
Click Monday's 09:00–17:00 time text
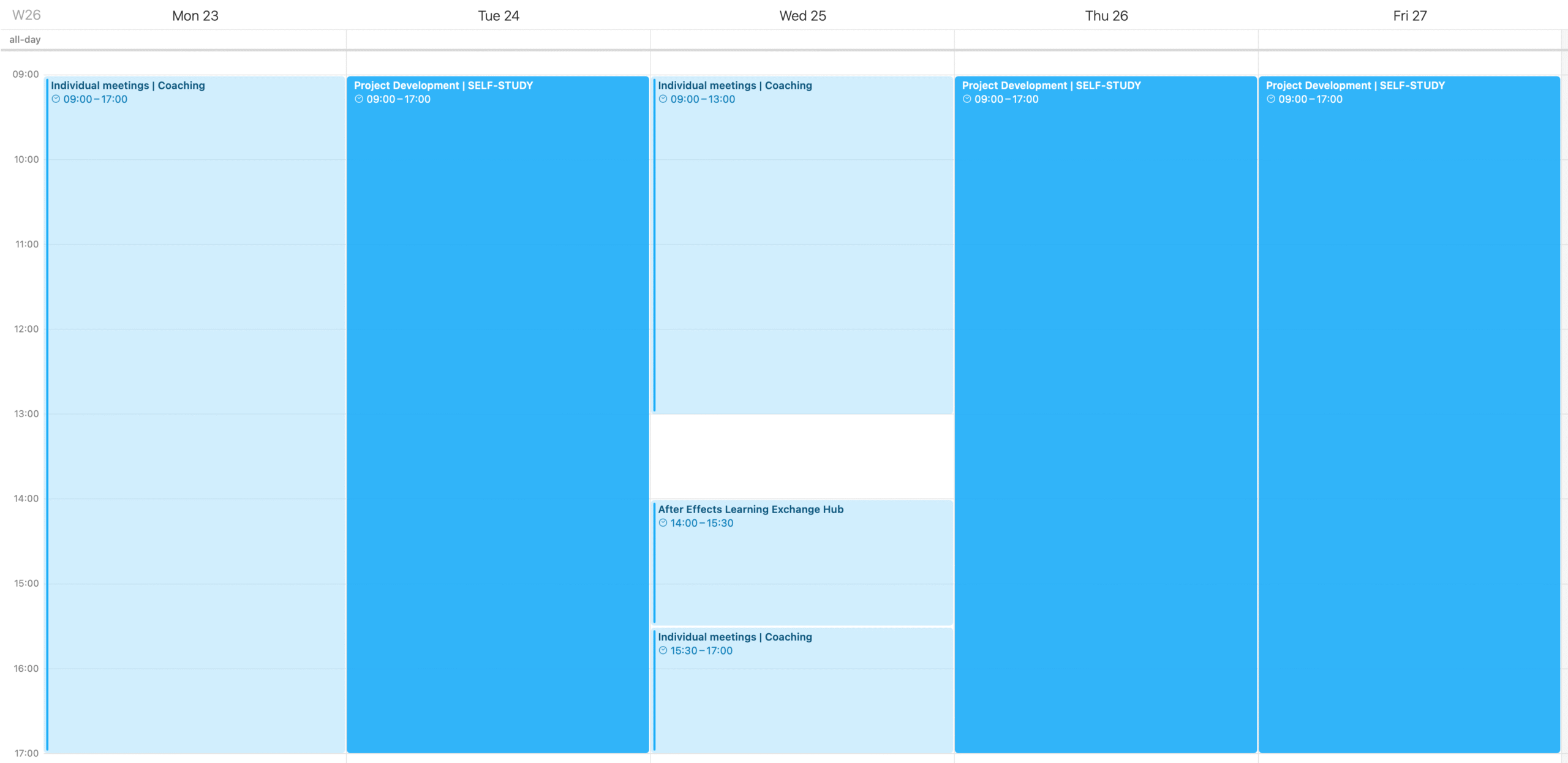pyautogui.click(x=96, y=99)
